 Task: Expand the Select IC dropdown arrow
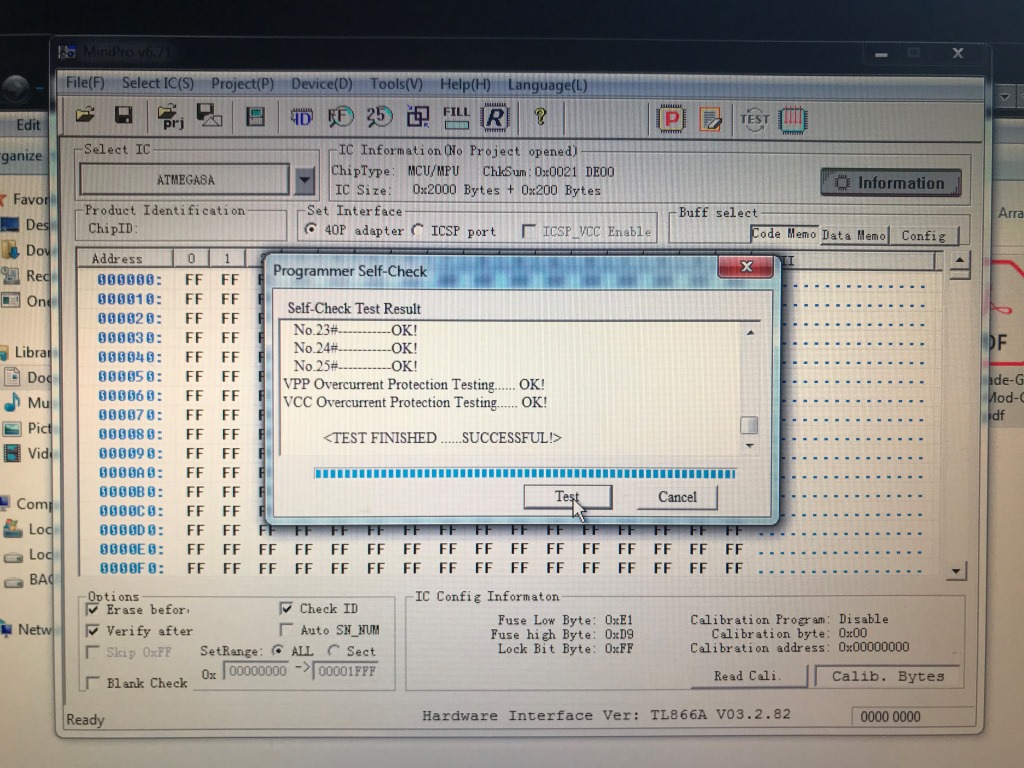point(305,181)
